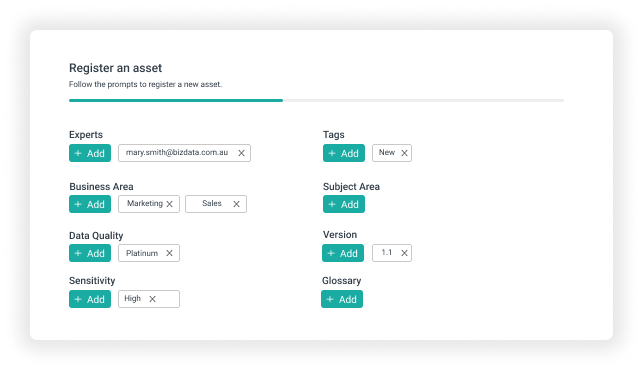Add a sensitivity level
Image resolution: width=643 pixels, height=370 pixels.
[90, 299]
